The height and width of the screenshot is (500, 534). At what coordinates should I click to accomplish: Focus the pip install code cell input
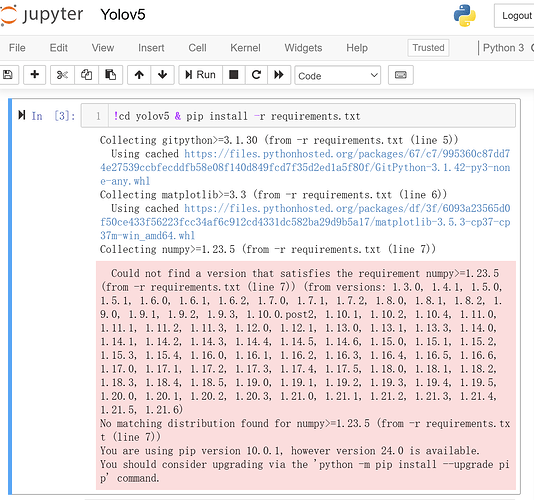[311, 116]
